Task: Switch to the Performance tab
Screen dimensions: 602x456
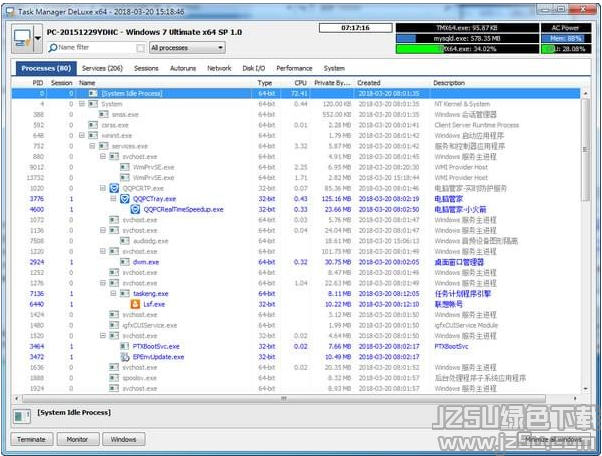Action: [294, 68]
